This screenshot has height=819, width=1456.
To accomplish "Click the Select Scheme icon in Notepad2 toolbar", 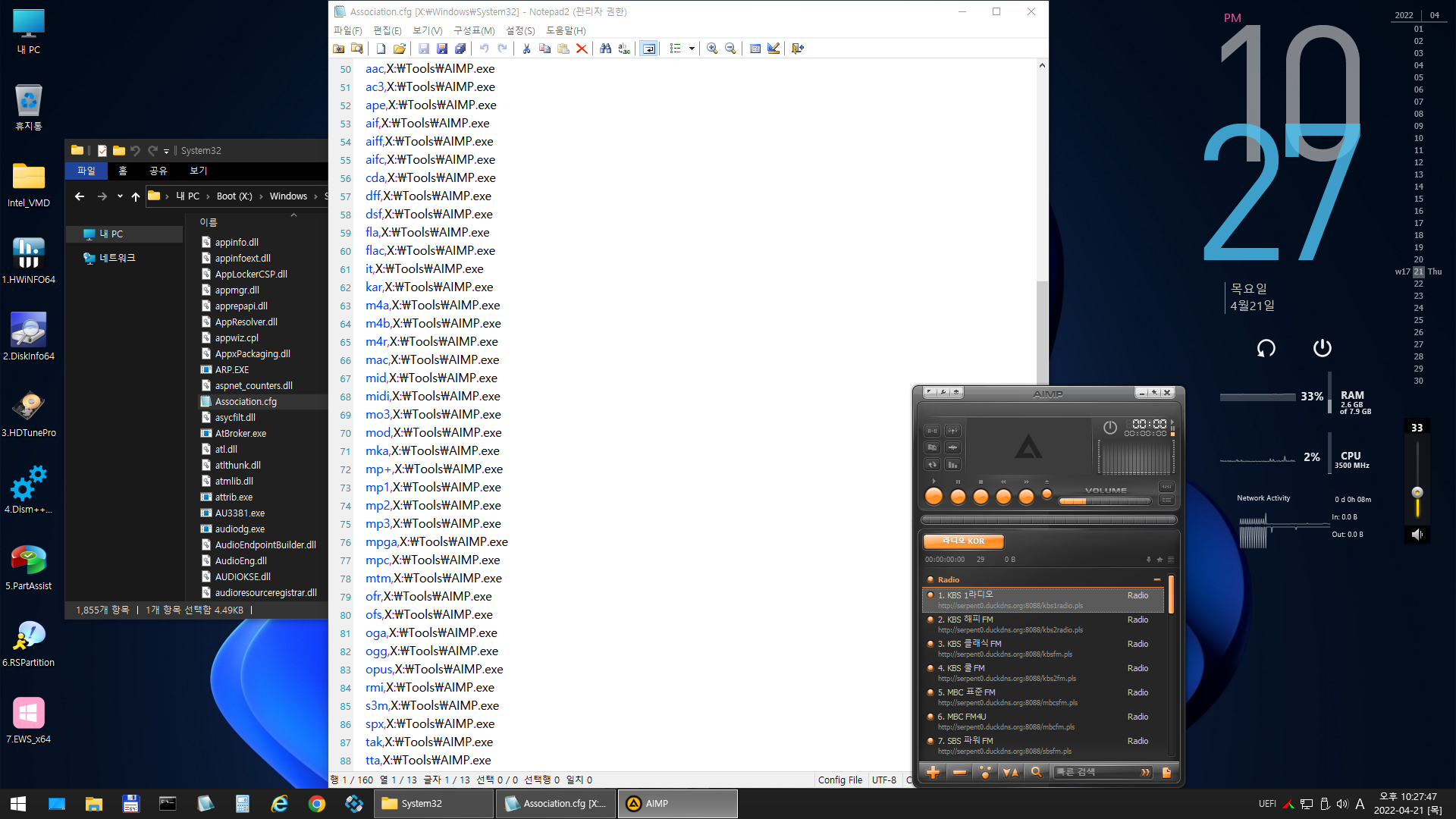I will click(x=755, y=49).
